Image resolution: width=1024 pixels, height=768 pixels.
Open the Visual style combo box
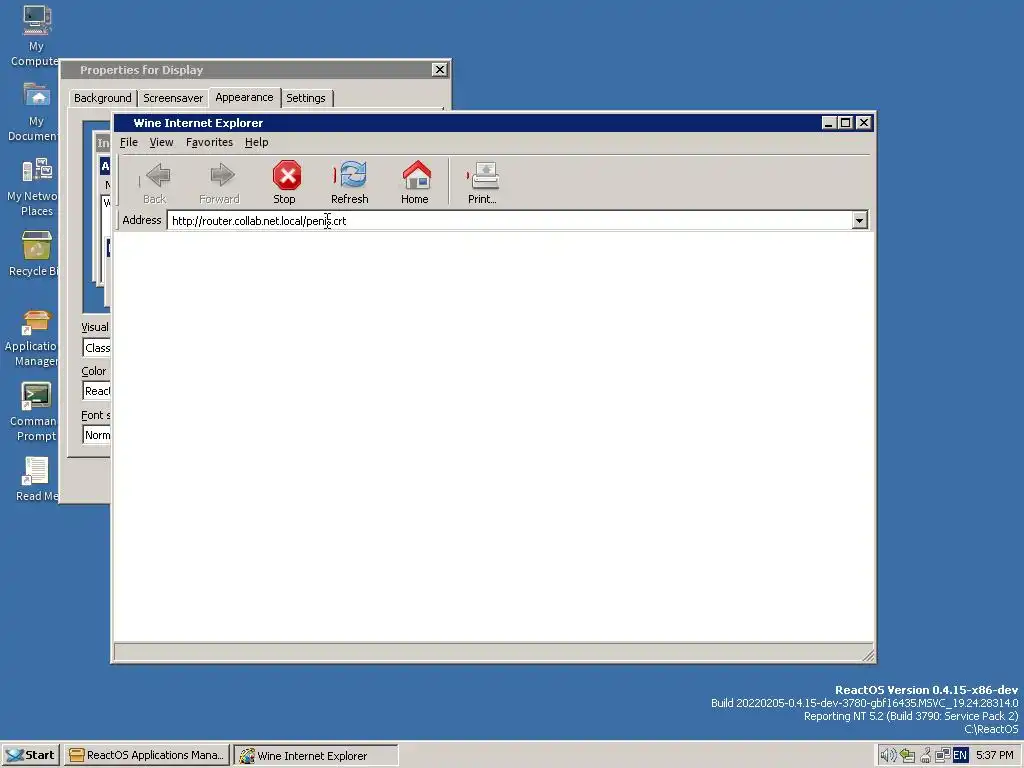pyautogui.click(x=97, y=348)
